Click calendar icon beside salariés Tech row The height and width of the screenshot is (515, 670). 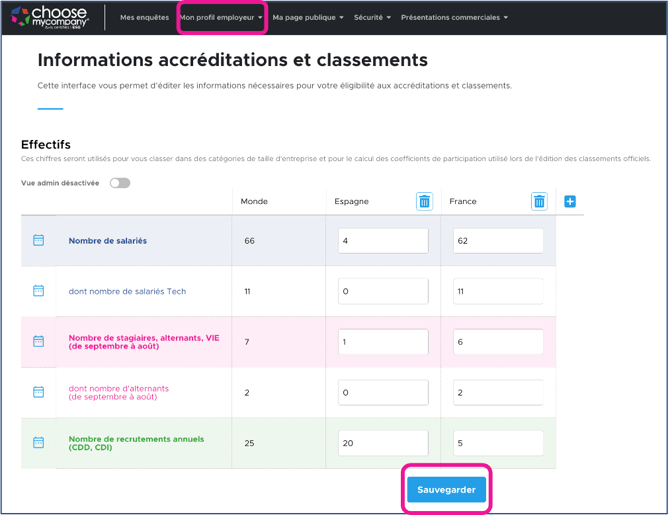coord(39,291)
